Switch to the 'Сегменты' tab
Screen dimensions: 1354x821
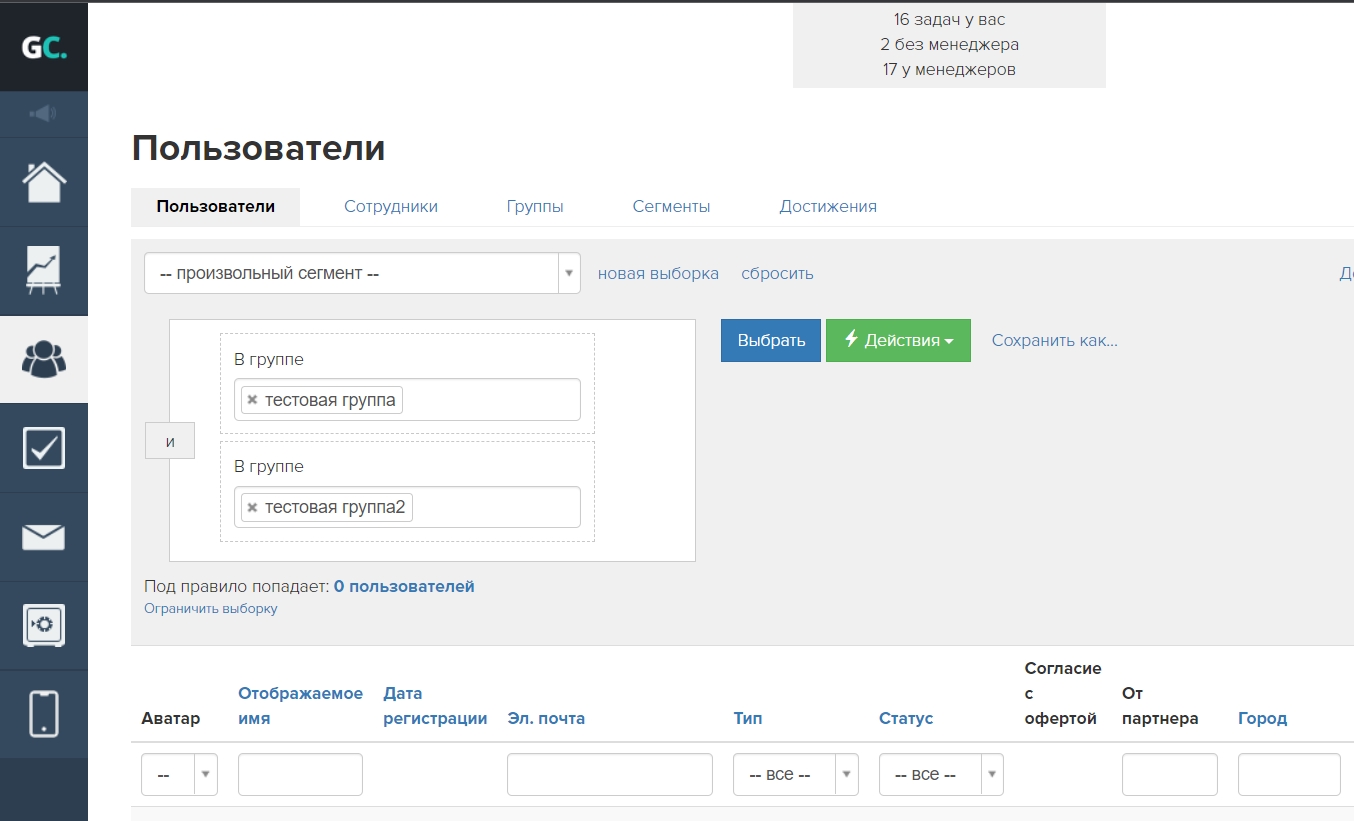click(x=671, y=207)
